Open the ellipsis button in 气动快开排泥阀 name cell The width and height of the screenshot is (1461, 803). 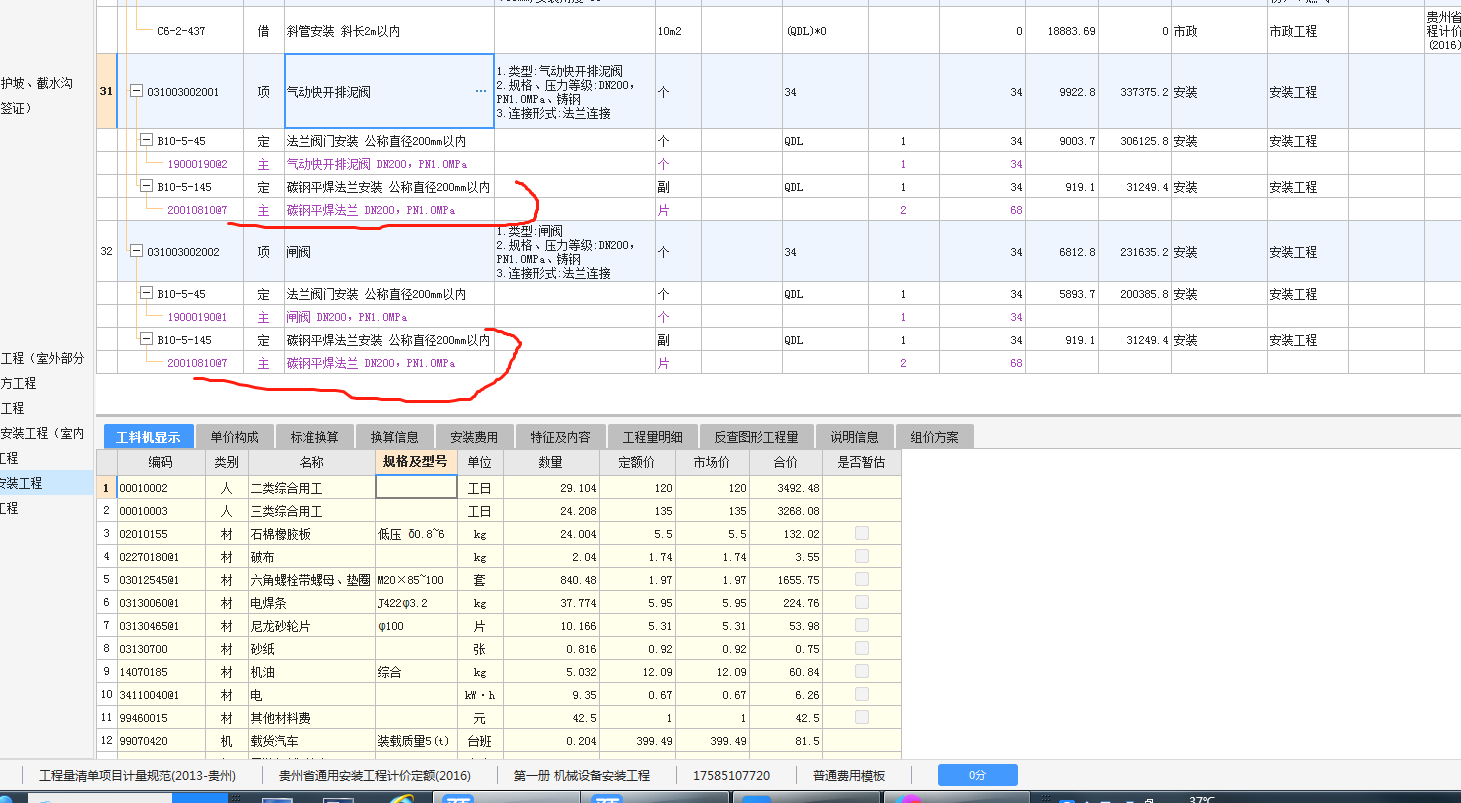point(481,91)
